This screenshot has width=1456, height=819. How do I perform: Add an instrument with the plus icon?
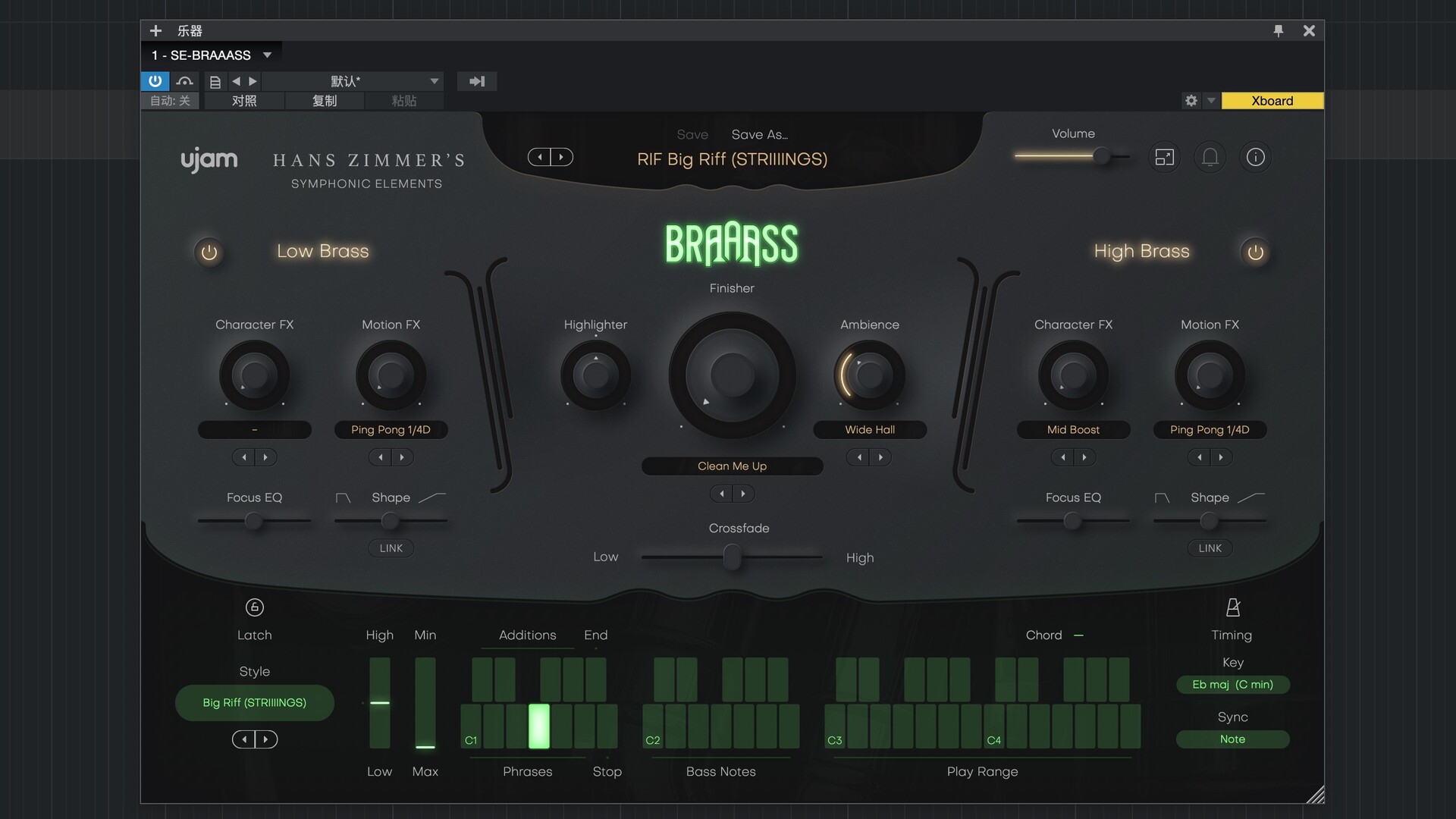tap(155, 31)
